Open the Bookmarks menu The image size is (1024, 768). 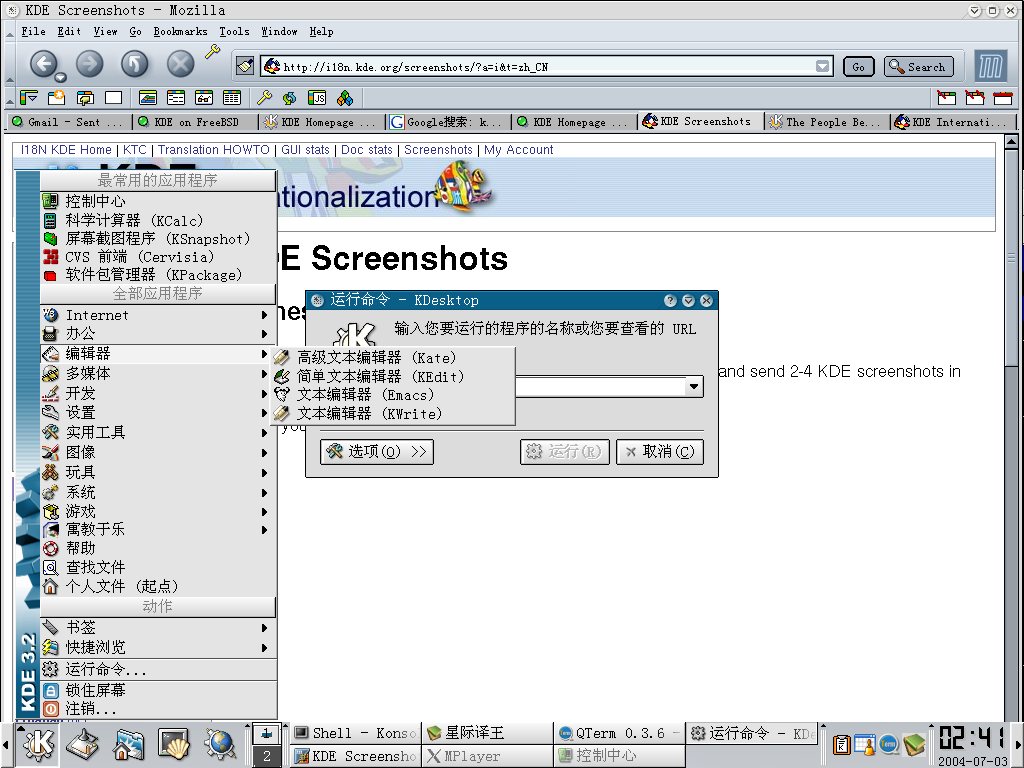(x=180, y=31)
